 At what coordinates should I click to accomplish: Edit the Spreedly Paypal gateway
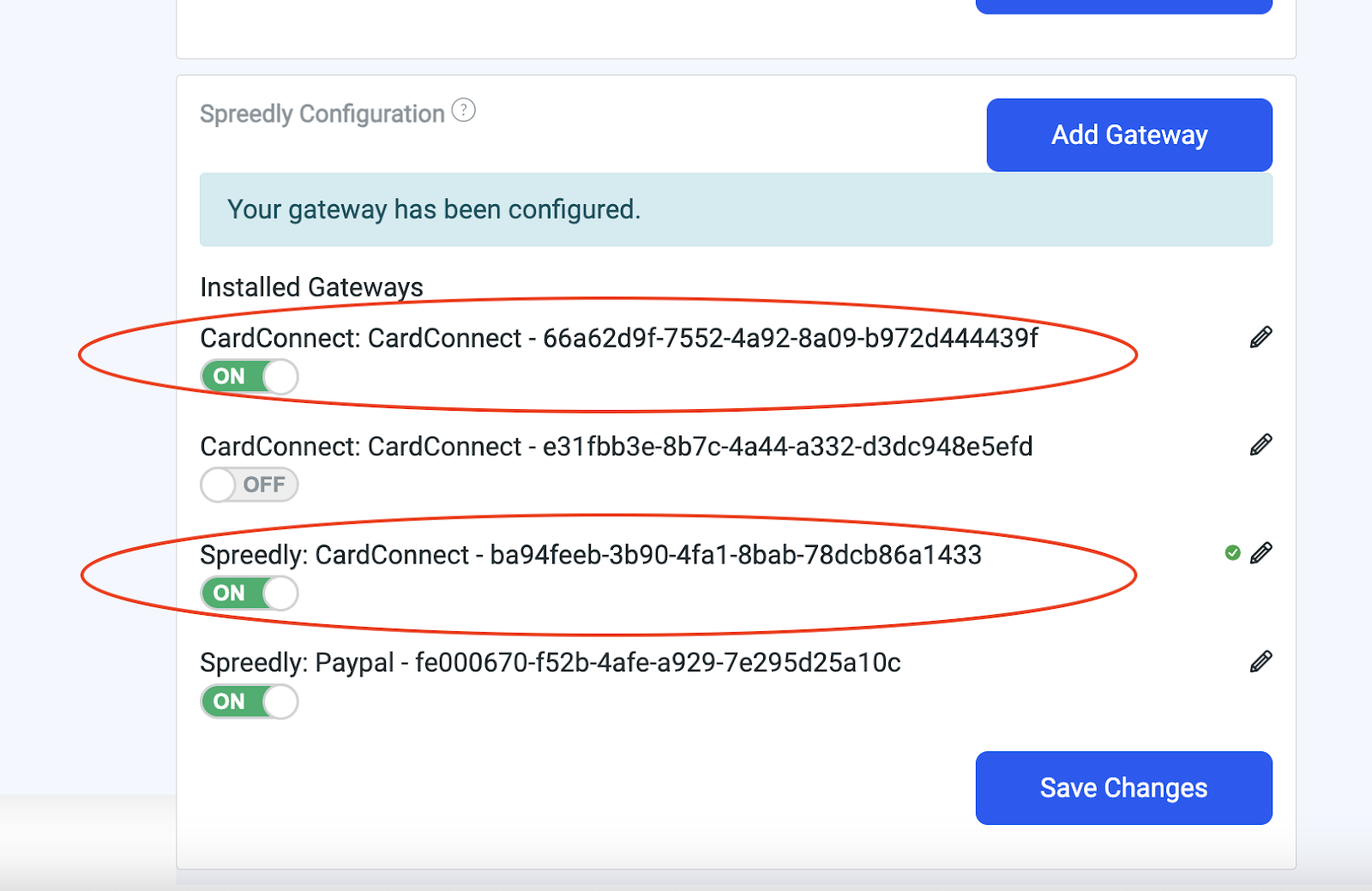1261,661
